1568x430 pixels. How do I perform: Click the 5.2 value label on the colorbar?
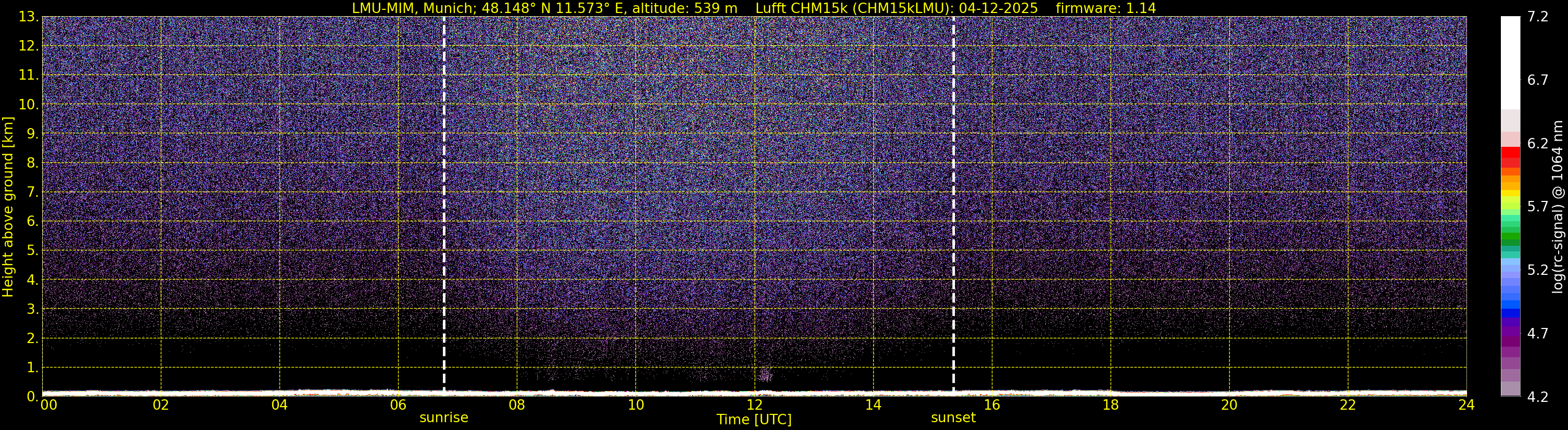(1538, 270)
